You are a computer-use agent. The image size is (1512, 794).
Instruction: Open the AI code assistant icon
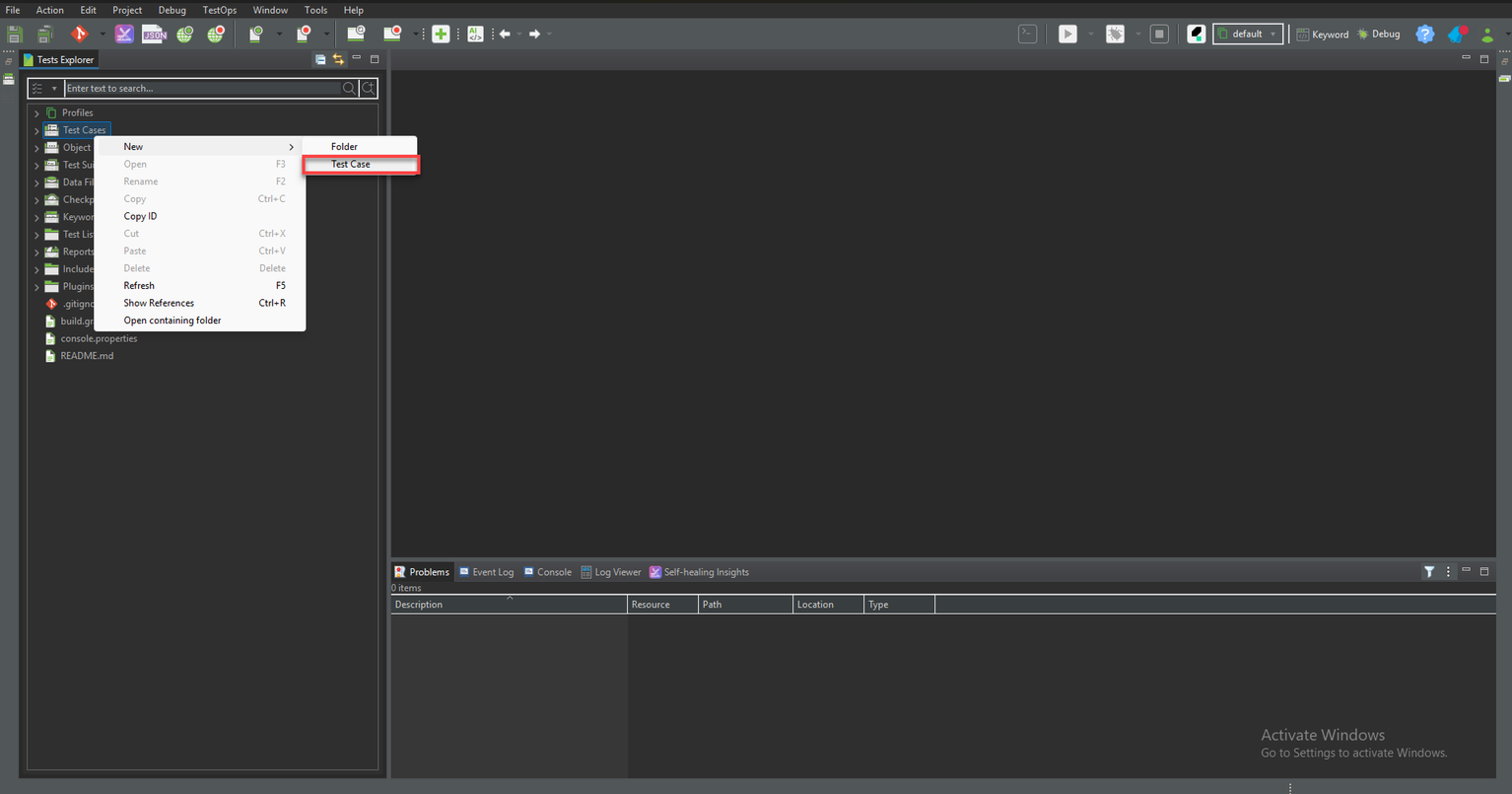[475, 34]
